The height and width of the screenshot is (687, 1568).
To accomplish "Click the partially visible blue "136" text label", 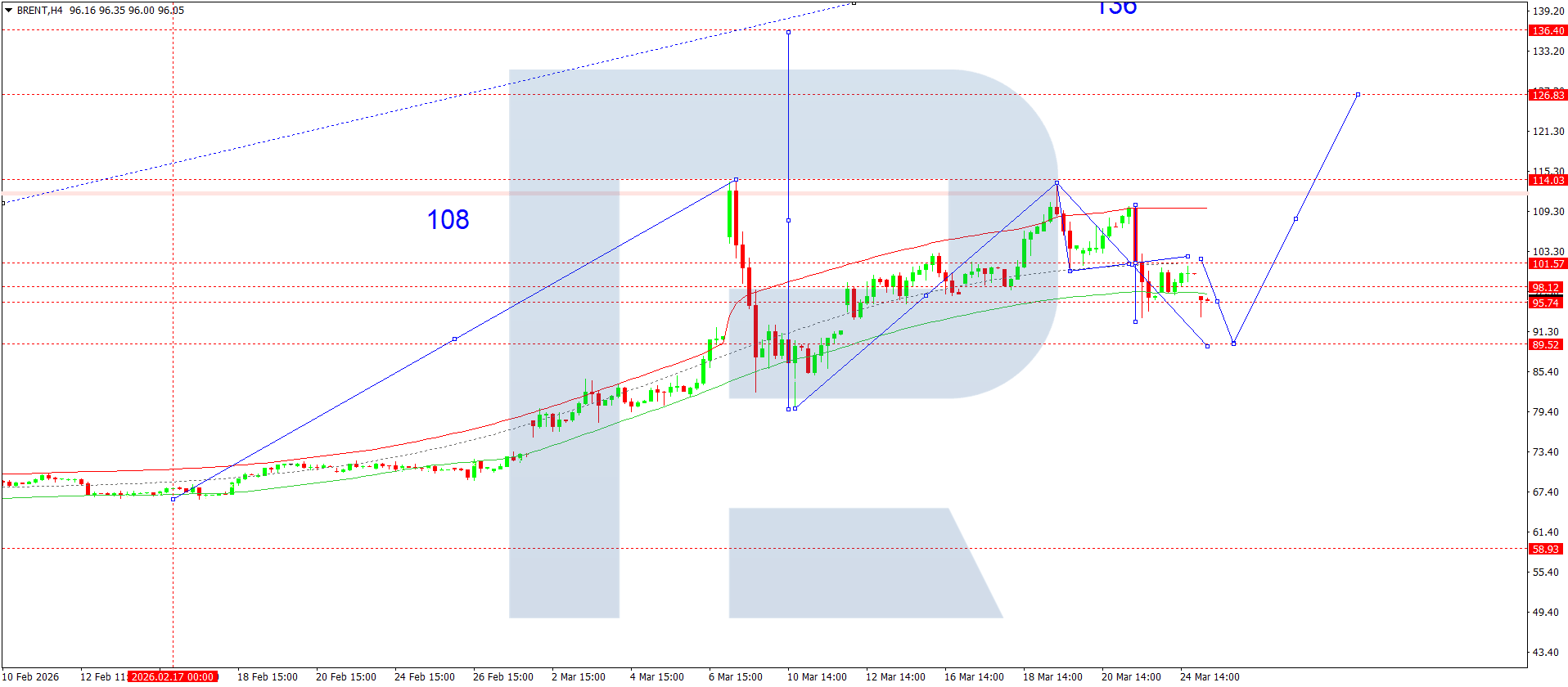I will point(1116,8).
